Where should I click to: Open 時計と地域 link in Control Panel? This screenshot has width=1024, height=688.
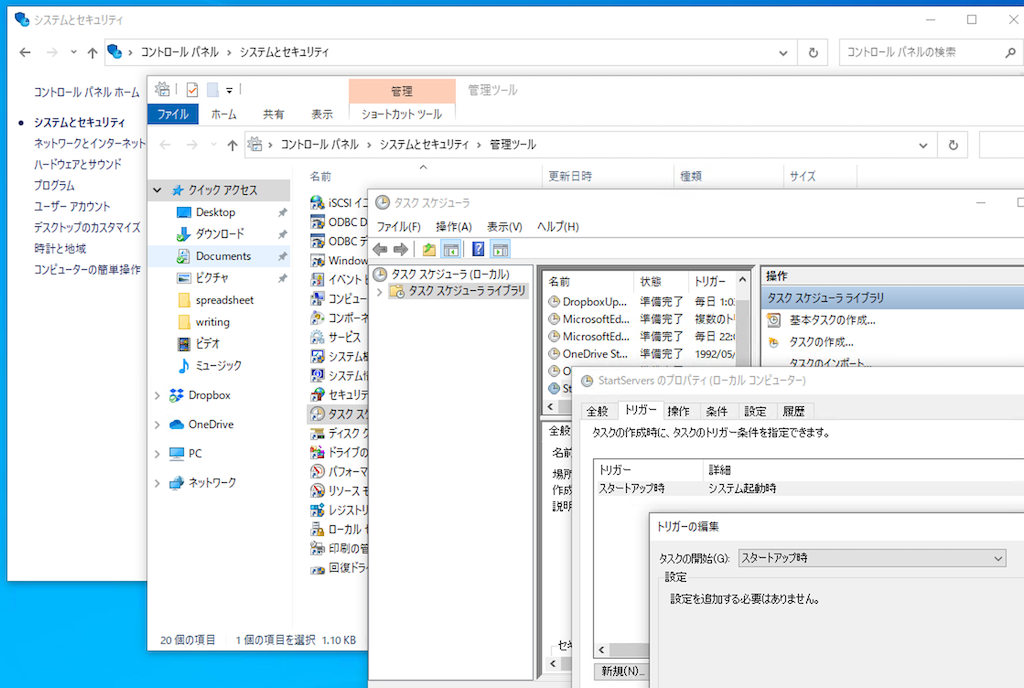[60, 249]
